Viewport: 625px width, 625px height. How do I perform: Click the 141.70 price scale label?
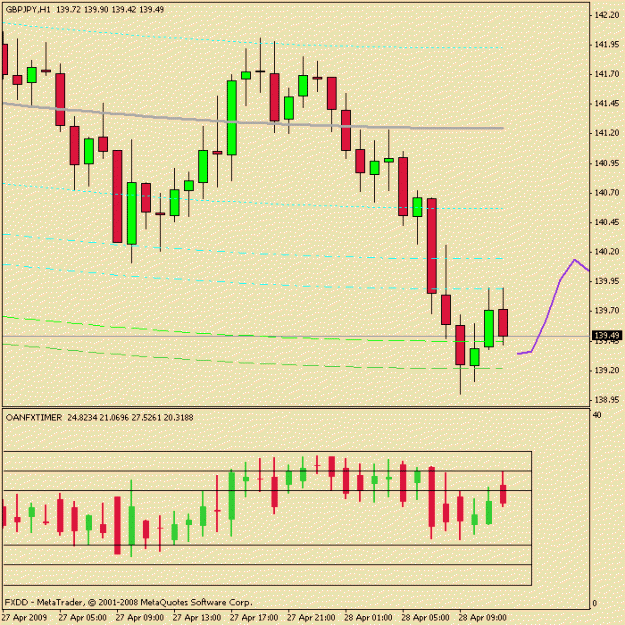(x=607, y=74)
